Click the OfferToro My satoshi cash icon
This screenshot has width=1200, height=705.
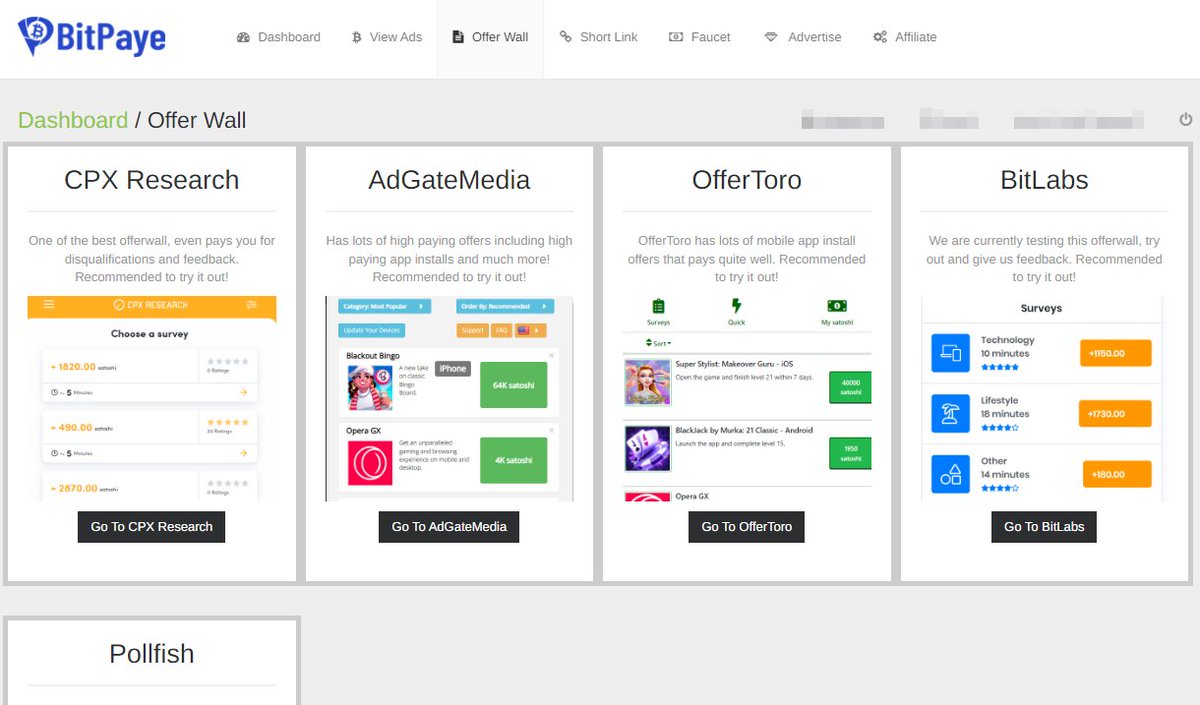836,306
